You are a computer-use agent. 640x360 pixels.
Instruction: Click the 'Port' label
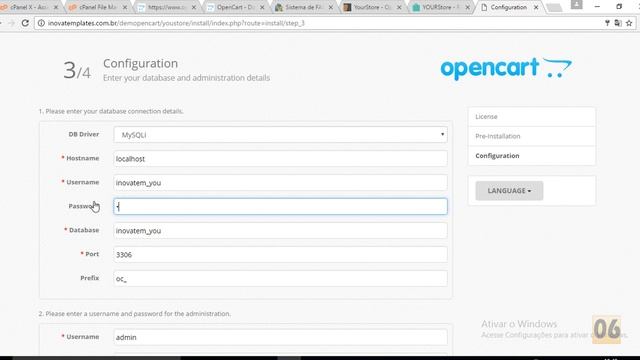[92, 254]
